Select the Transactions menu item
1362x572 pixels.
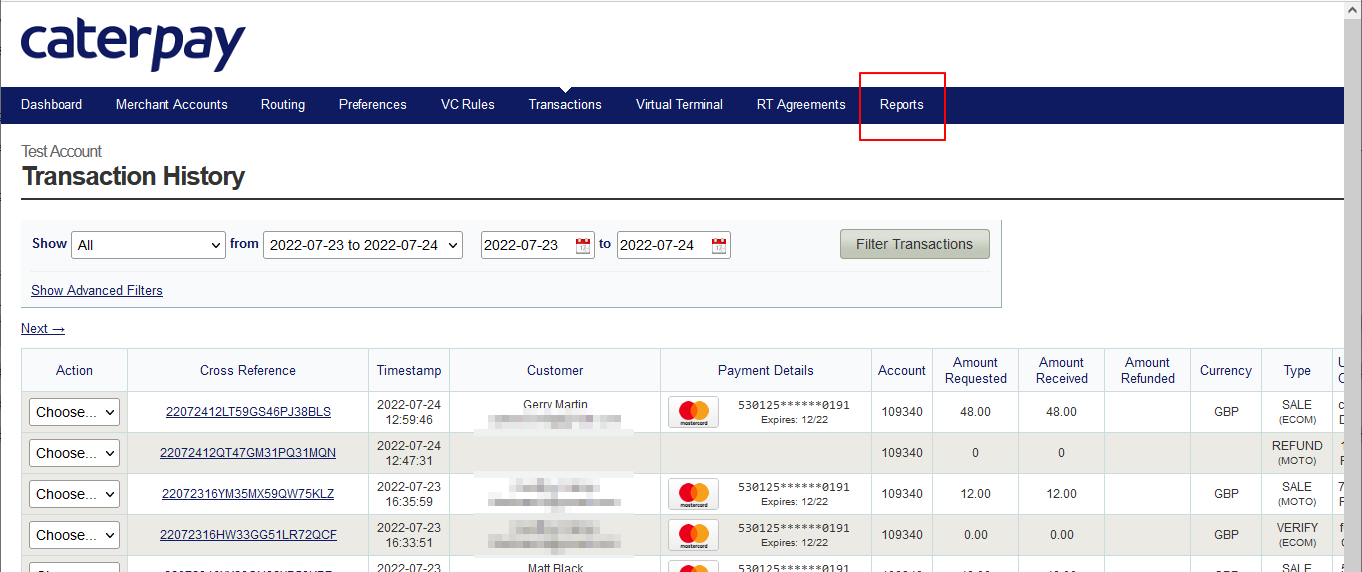tap(565, 105)
